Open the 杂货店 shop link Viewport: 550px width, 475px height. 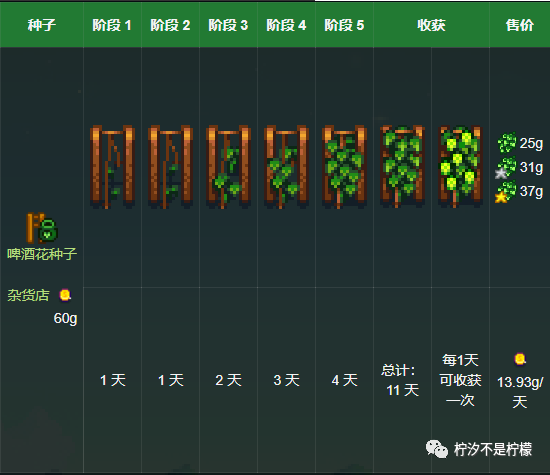tap(28, 295)
